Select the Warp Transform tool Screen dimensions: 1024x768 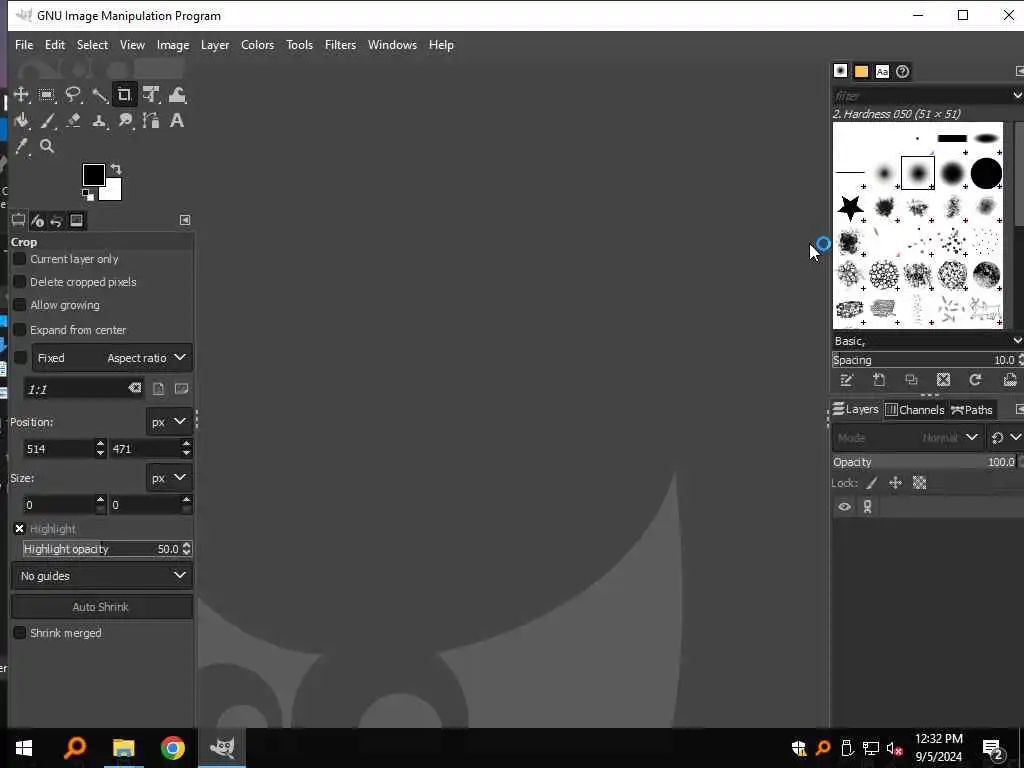click(x=177, y=95)
